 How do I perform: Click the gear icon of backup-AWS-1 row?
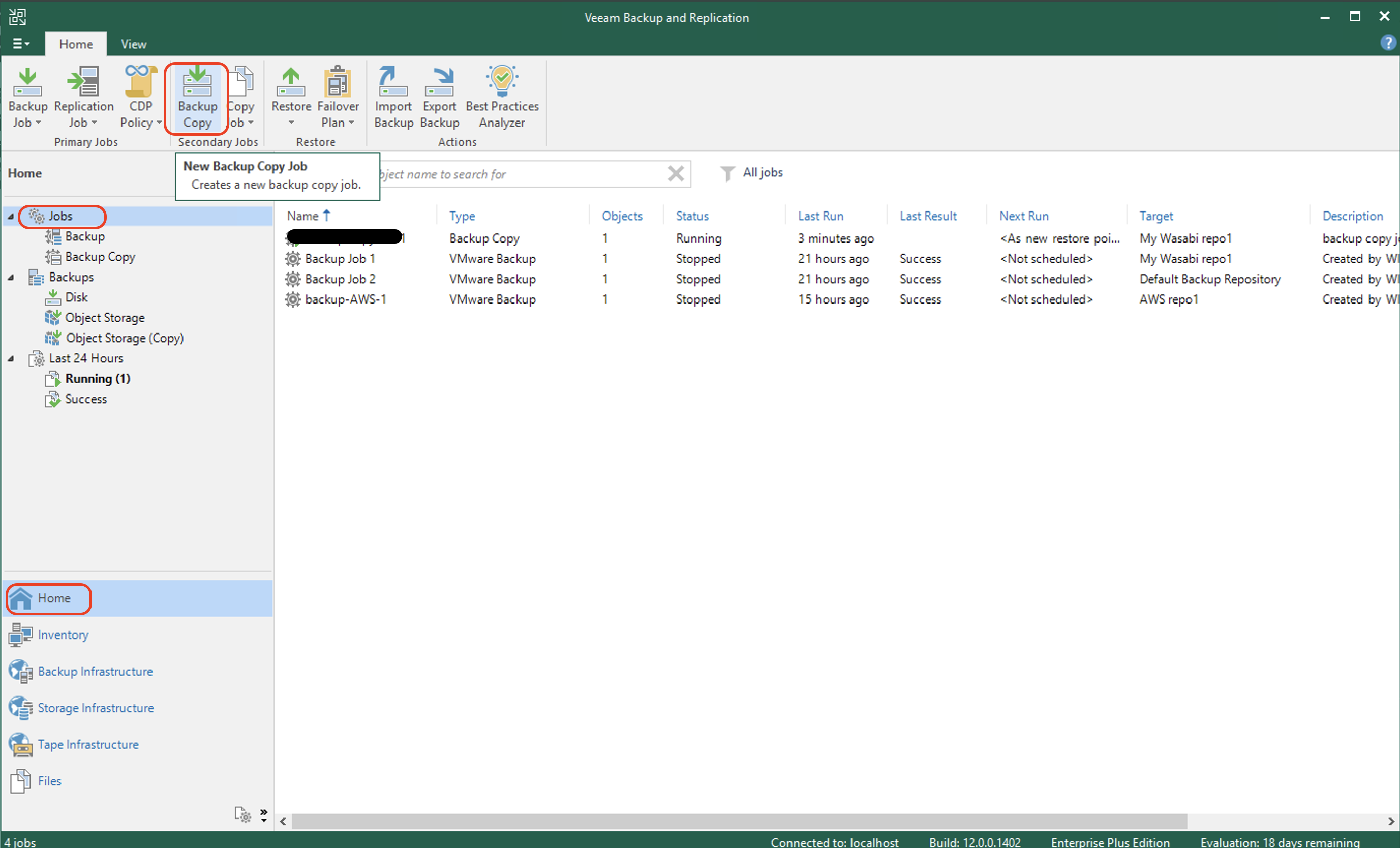(x=293, y=299)
